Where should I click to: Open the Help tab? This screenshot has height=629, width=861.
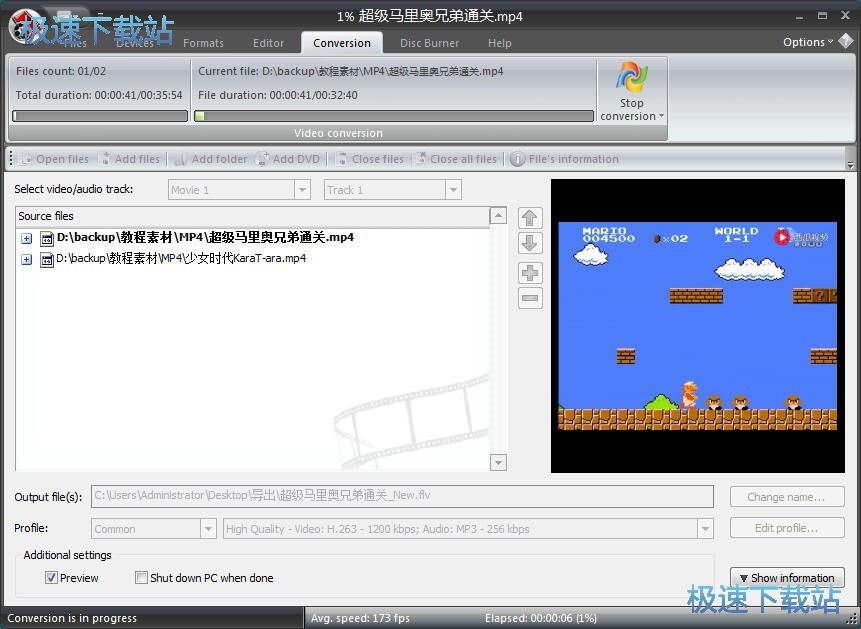tap(499, 43)
